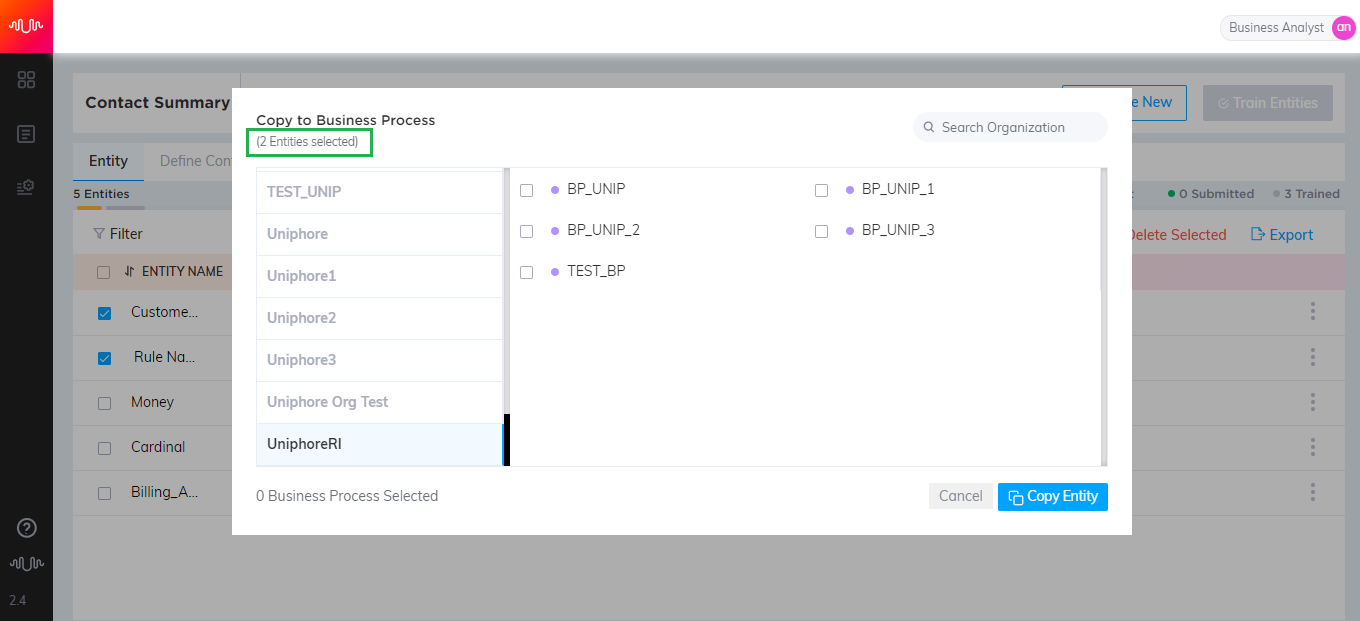Enable the BP_UNIP_2 checkbox

pyautogui.click(x=527, y=231)
